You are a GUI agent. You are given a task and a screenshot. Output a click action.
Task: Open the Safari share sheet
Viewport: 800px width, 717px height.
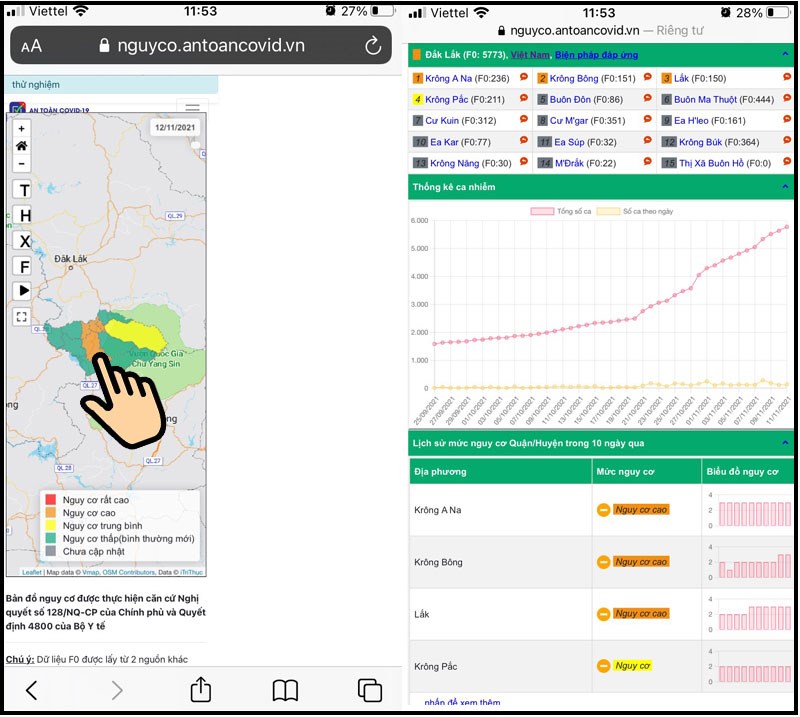pyautogui.click(x=201, y=689)
